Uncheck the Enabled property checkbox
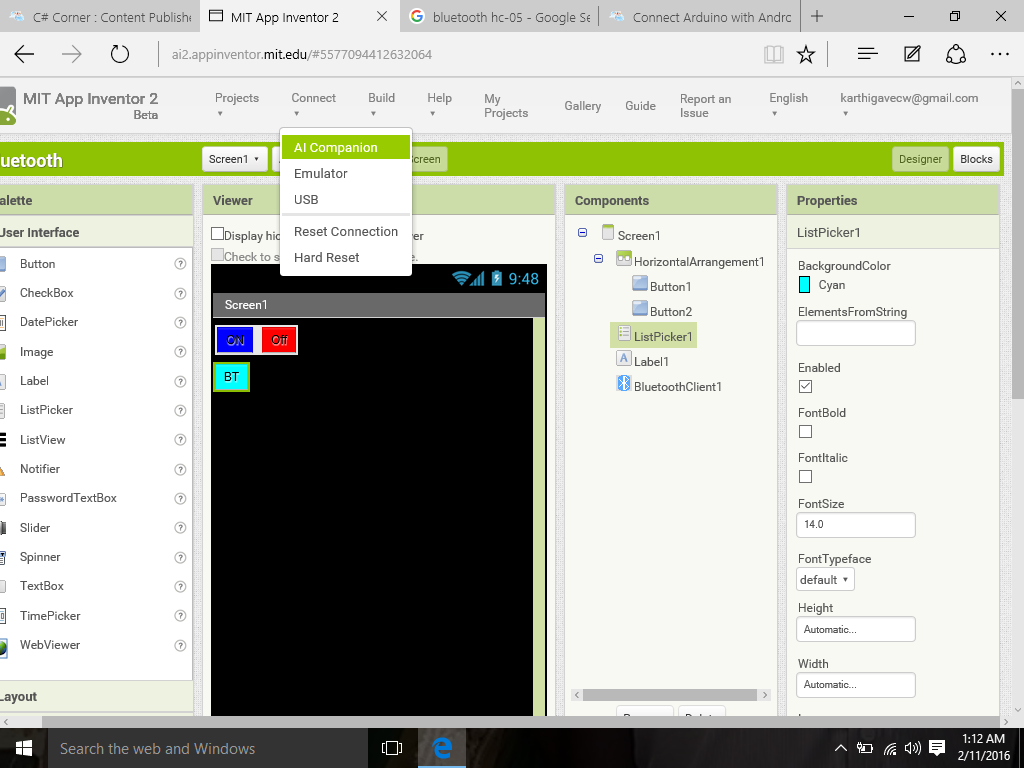1024x768 pixels. [805, 387]
